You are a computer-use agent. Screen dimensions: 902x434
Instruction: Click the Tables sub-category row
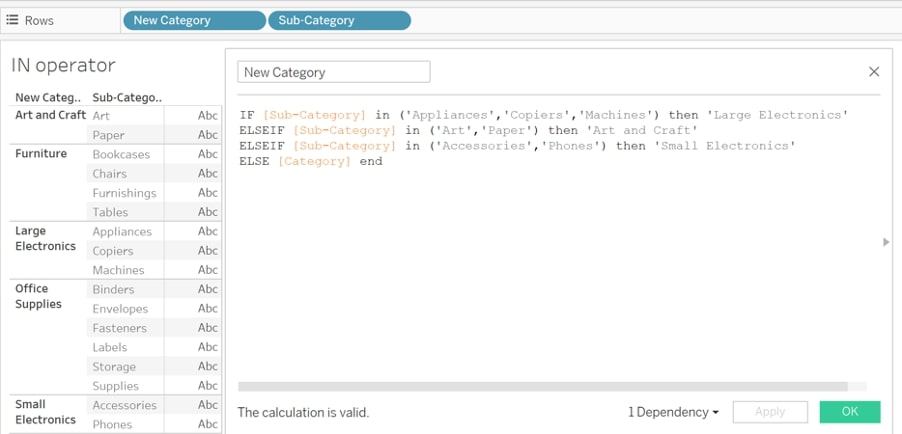click(125, 212)
